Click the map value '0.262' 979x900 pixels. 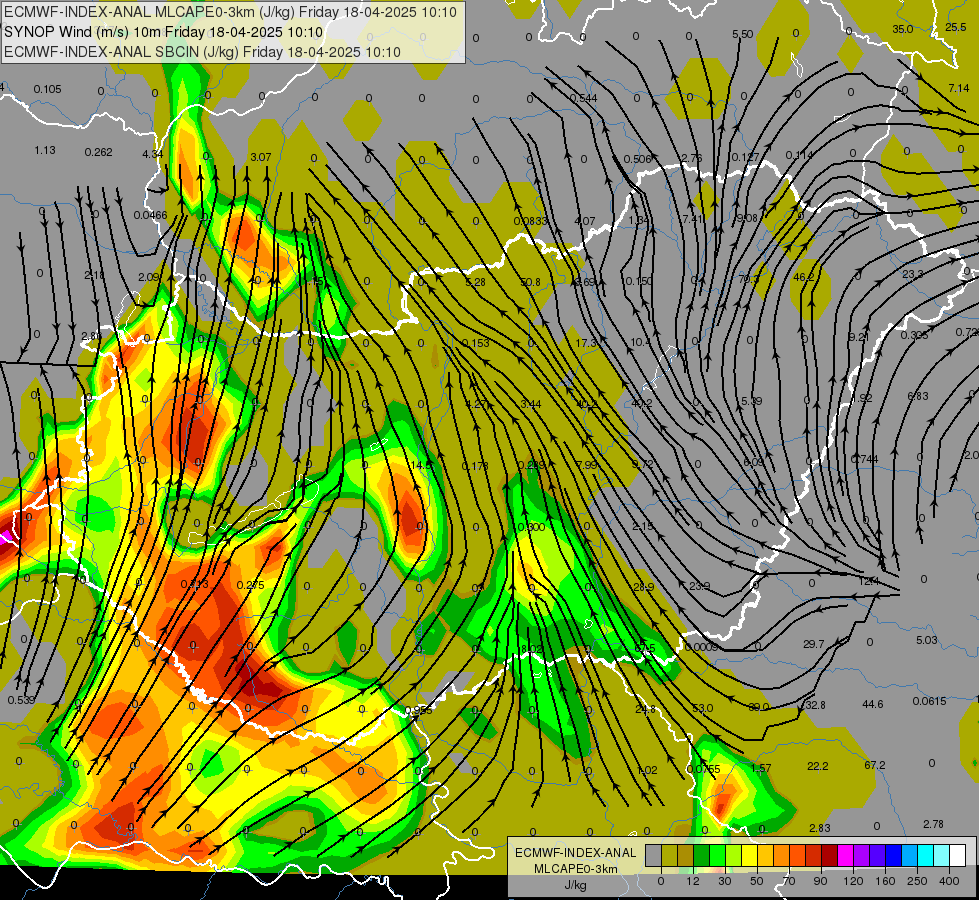(99, 152)
